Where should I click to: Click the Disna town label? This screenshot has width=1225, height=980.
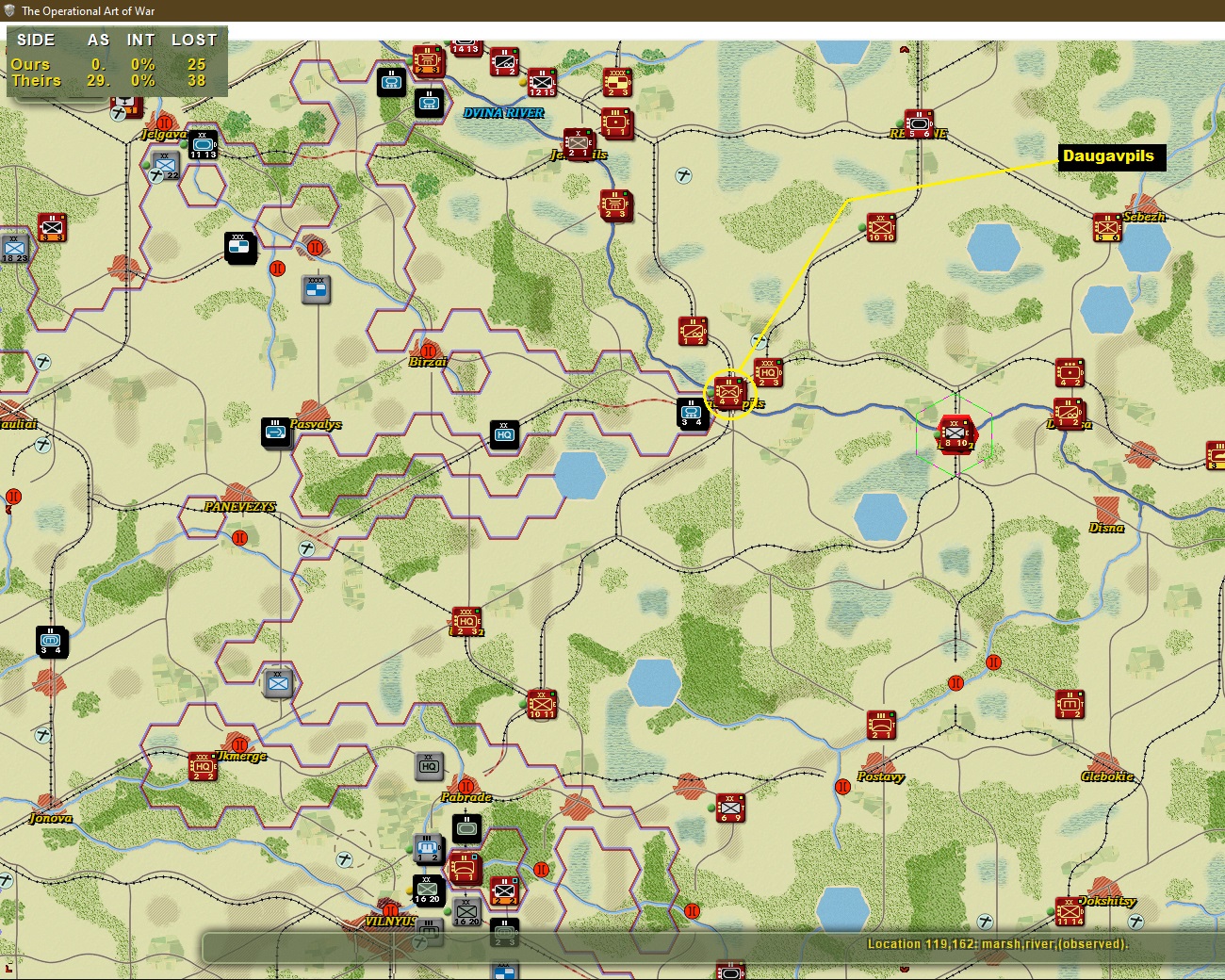click(x=1106, y=528)
